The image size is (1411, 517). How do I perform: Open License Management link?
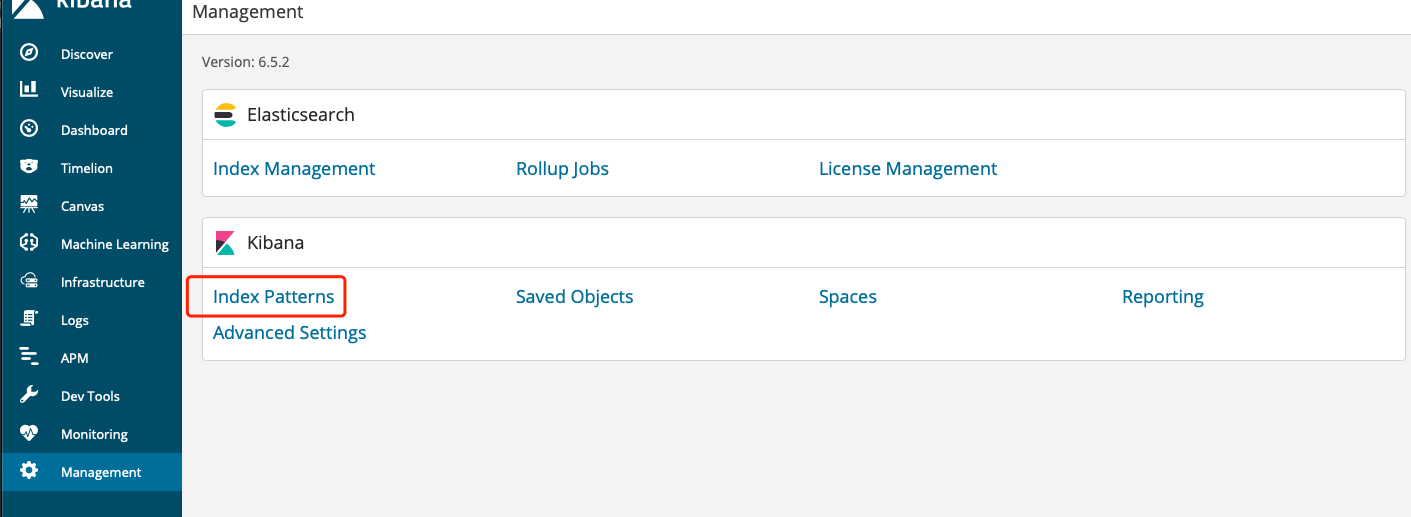[x=908, y=169]
